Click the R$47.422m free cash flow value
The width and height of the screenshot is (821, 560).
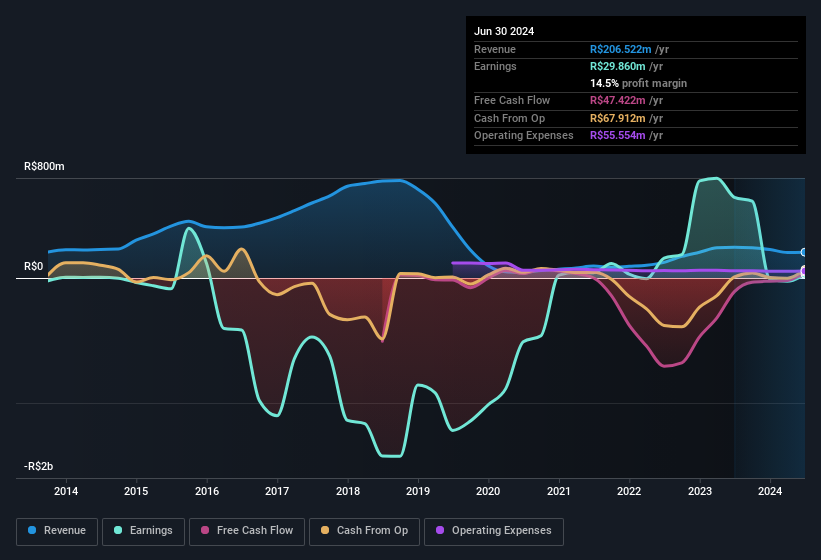[617, 100]
